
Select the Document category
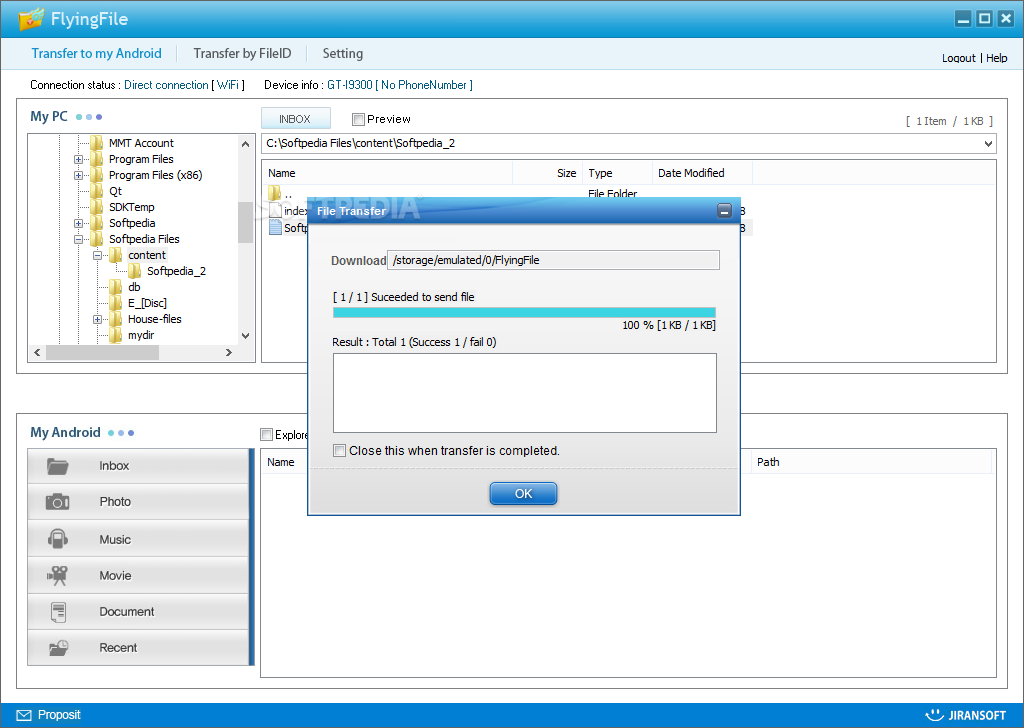(x=138, y=612)
